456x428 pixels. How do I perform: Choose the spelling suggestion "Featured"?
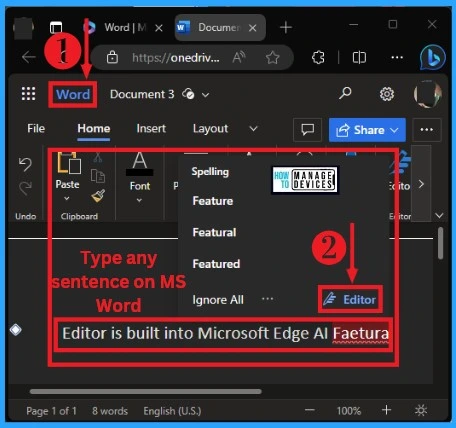click(216, 264)
